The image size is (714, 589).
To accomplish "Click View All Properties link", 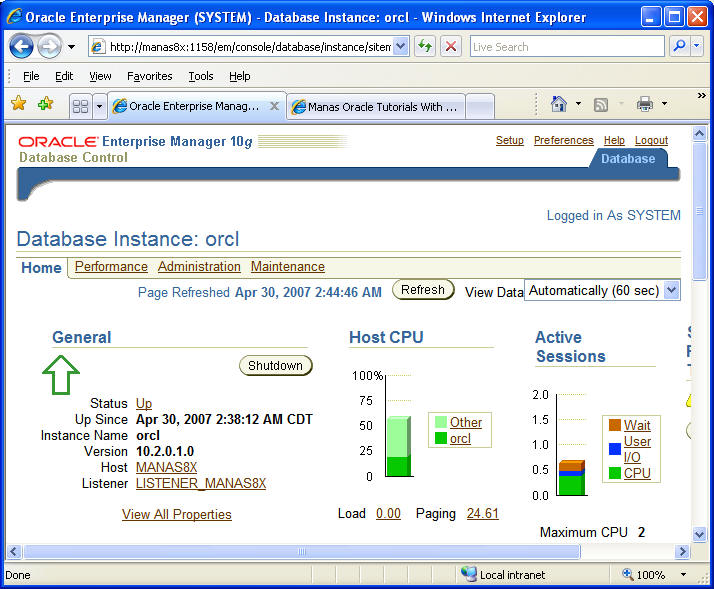I will 177,514.
